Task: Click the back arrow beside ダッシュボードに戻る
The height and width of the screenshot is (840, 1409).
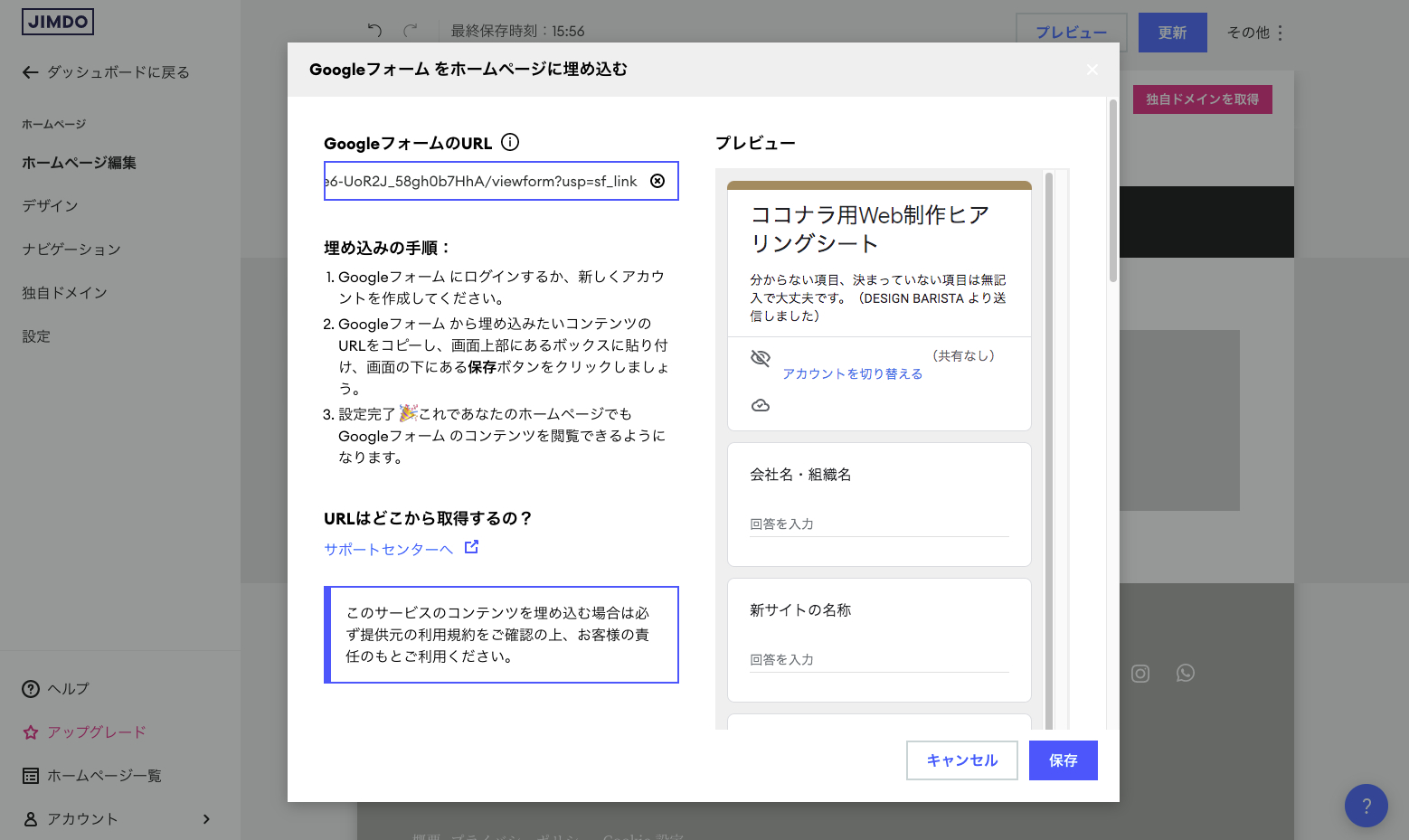Action: (x=30, y=71)
